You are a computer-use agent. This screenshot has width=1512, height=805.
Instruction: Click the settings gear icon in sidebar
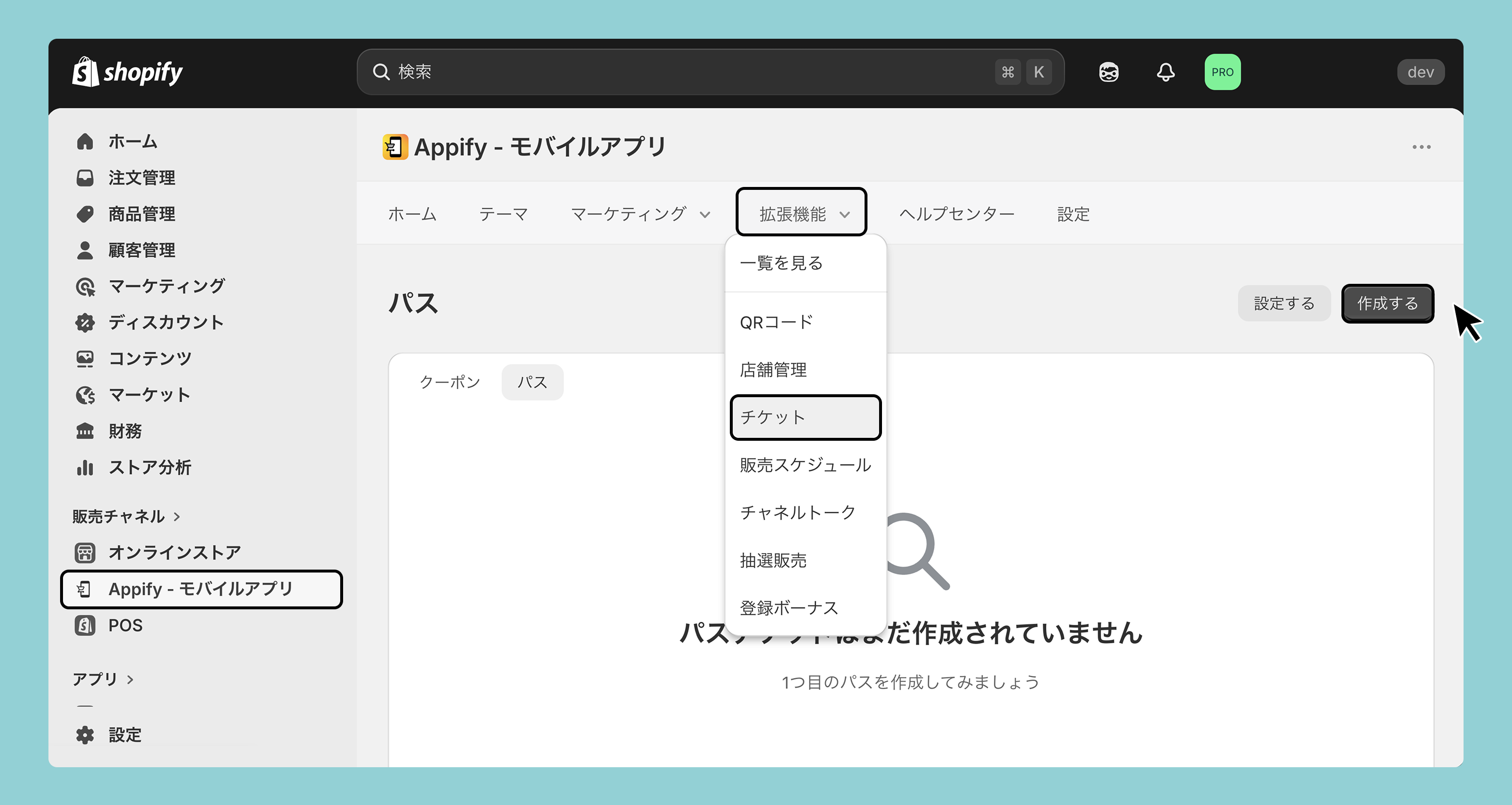click(x=85, y=735)
